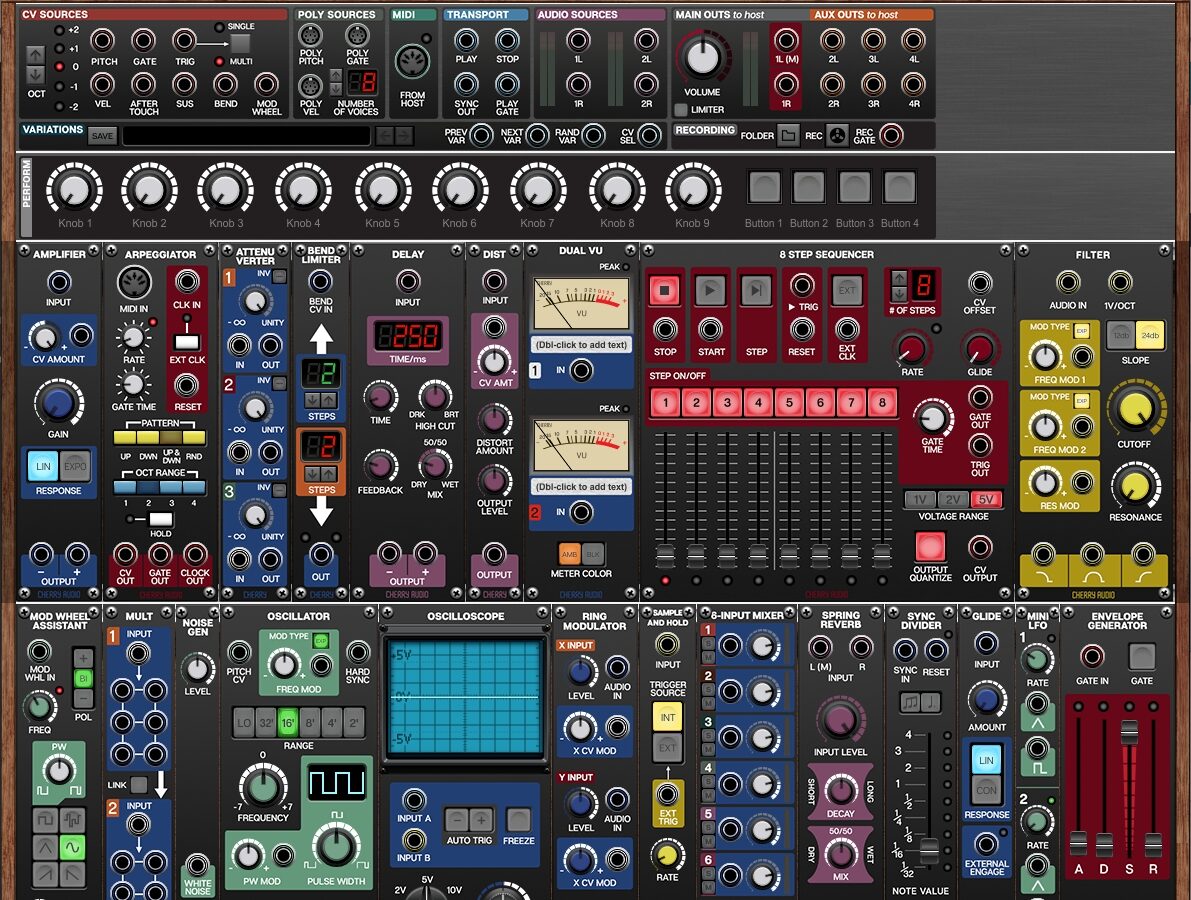Image resolution: width=1191 pixels, height=900 pixels.
Task: Click the Variations name text field
Action: [x=246, y=136]
